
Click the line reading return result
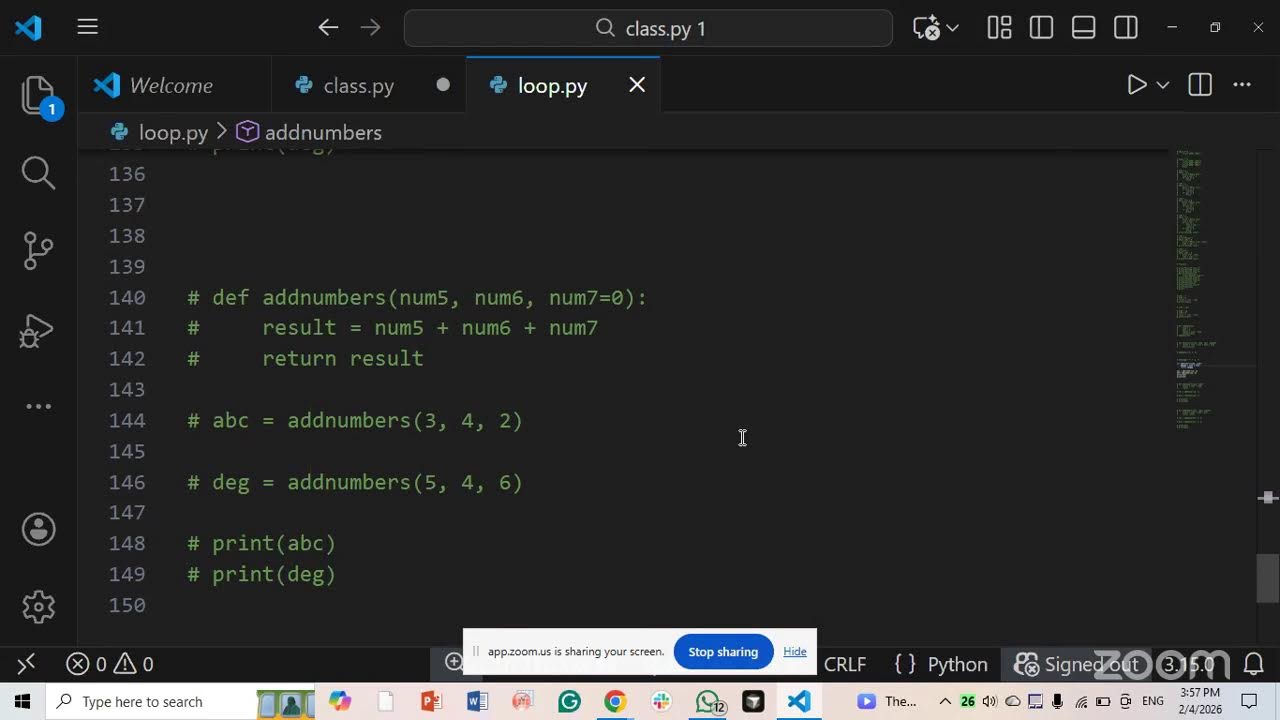pos(305,358)
